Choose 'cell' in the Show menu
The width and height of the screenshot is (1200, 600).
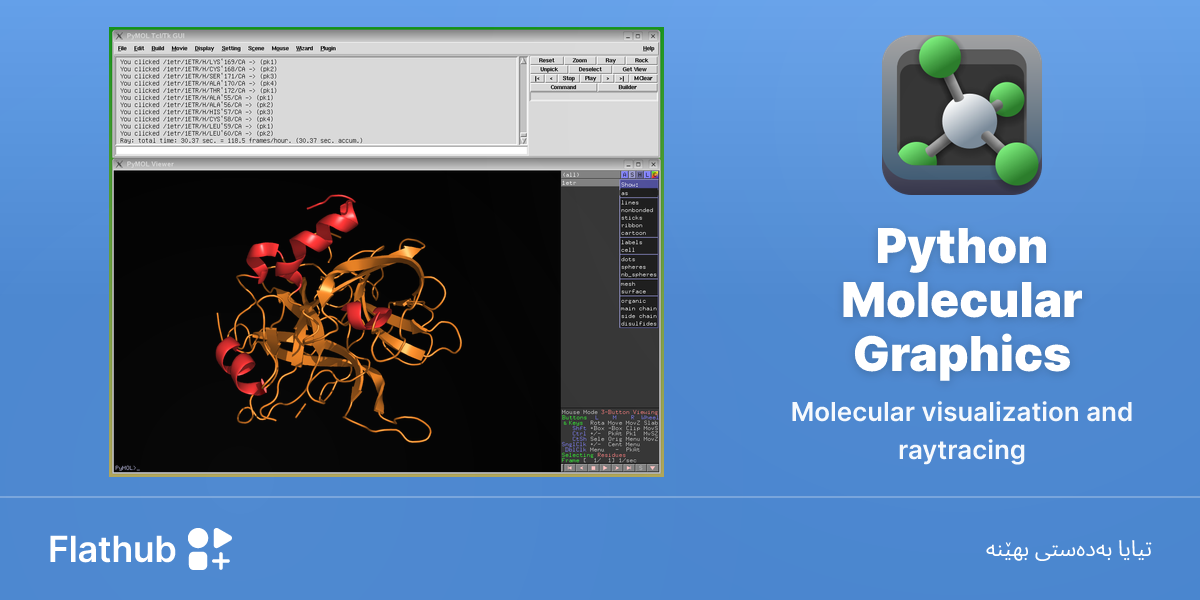(639, 250)
